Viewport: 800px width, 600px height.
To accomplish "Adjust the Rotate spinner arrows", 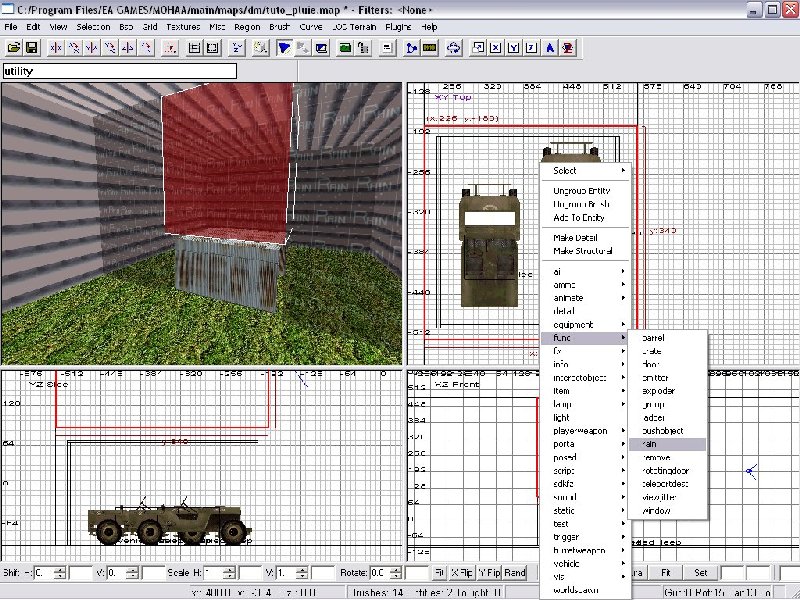I will coord(395,572).
